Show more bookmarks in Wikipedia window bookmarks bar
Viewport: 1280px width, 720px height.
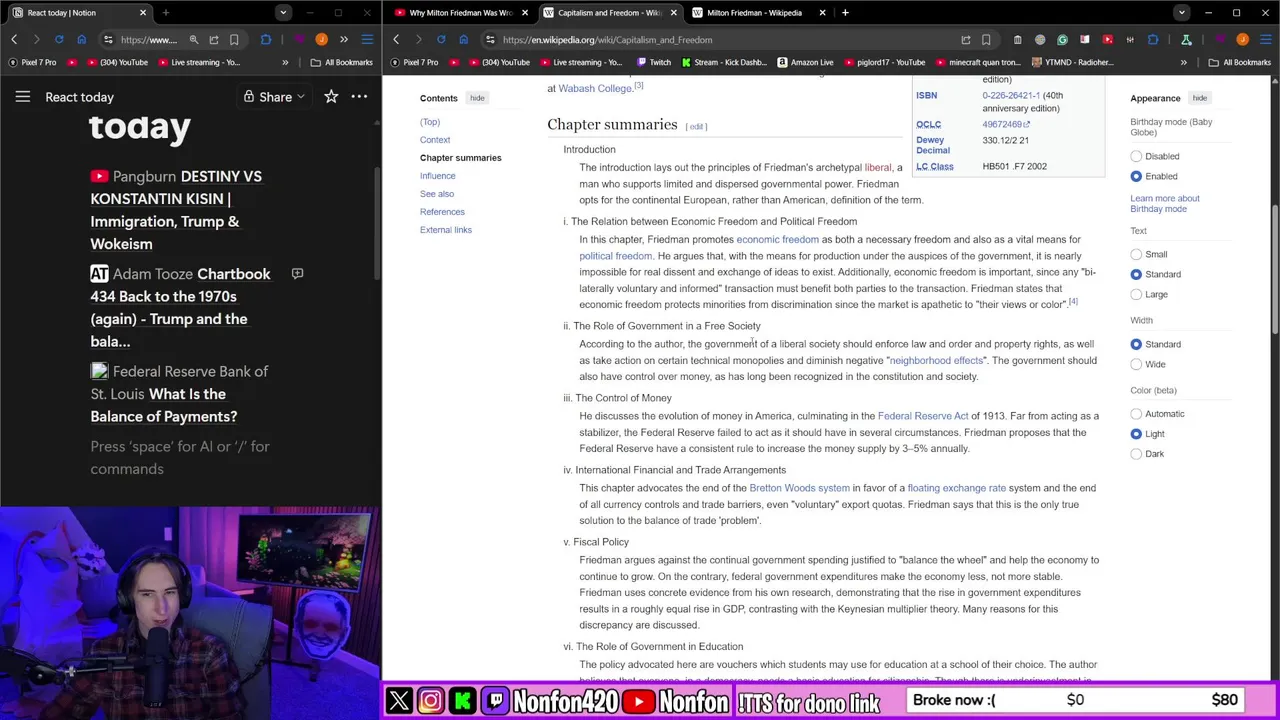pyautogui.click(x=1183, y=62)
